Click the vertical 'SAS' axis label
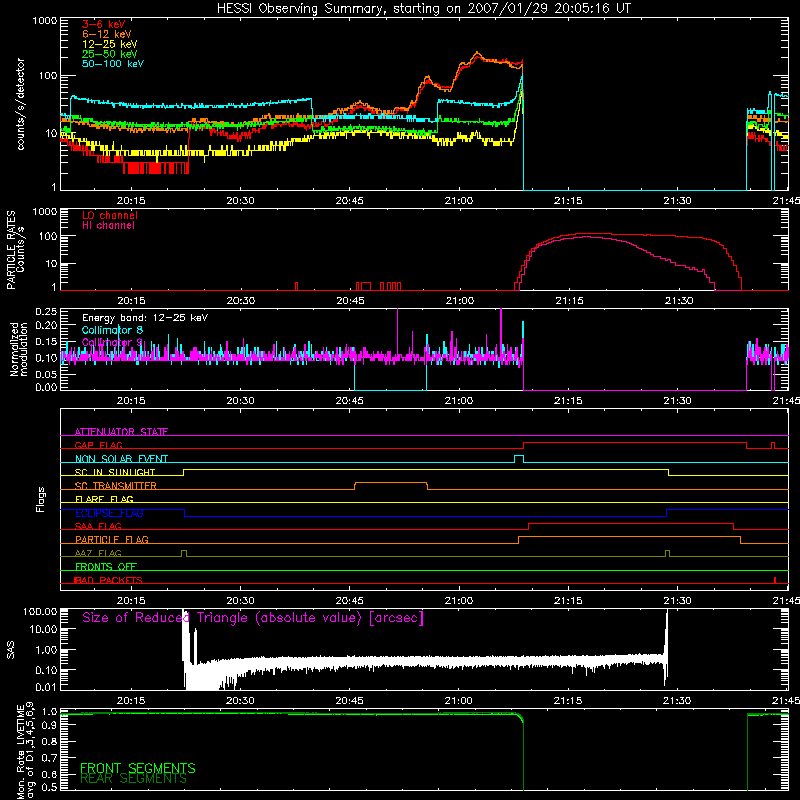The width and height of the screenshot is (800, 800). pos(10,650)
